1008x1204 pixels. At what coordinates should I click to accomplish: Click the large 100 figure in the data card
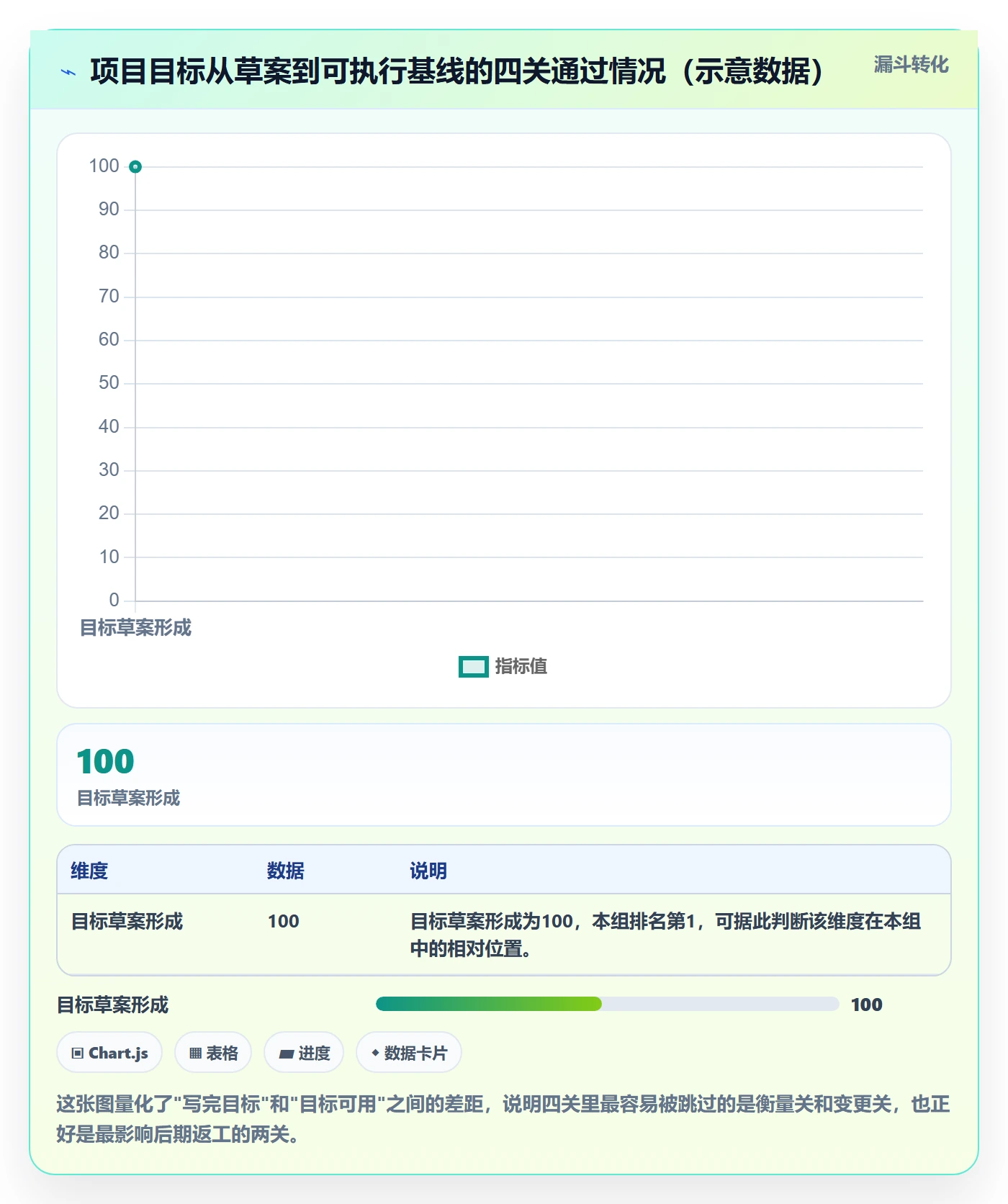[x=105, y=762]
